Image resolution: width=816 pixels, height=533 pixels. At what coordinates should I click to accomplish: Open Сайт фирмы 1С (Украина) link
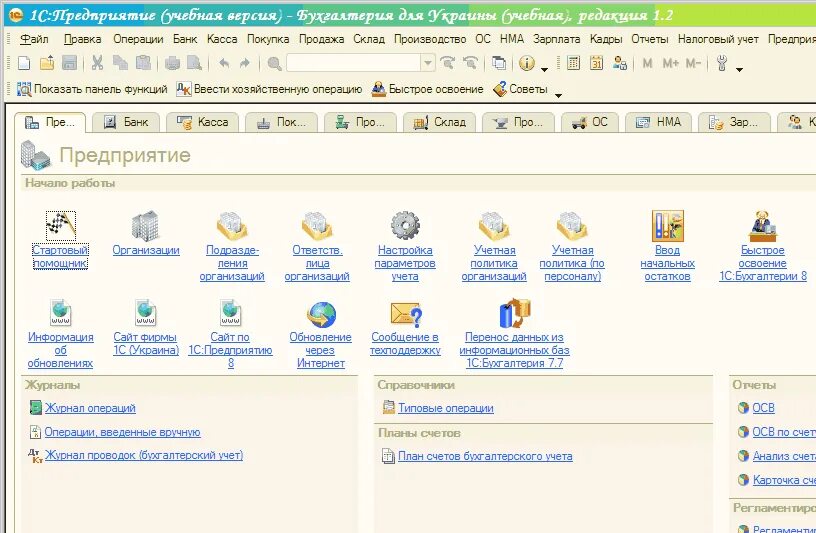146,344
